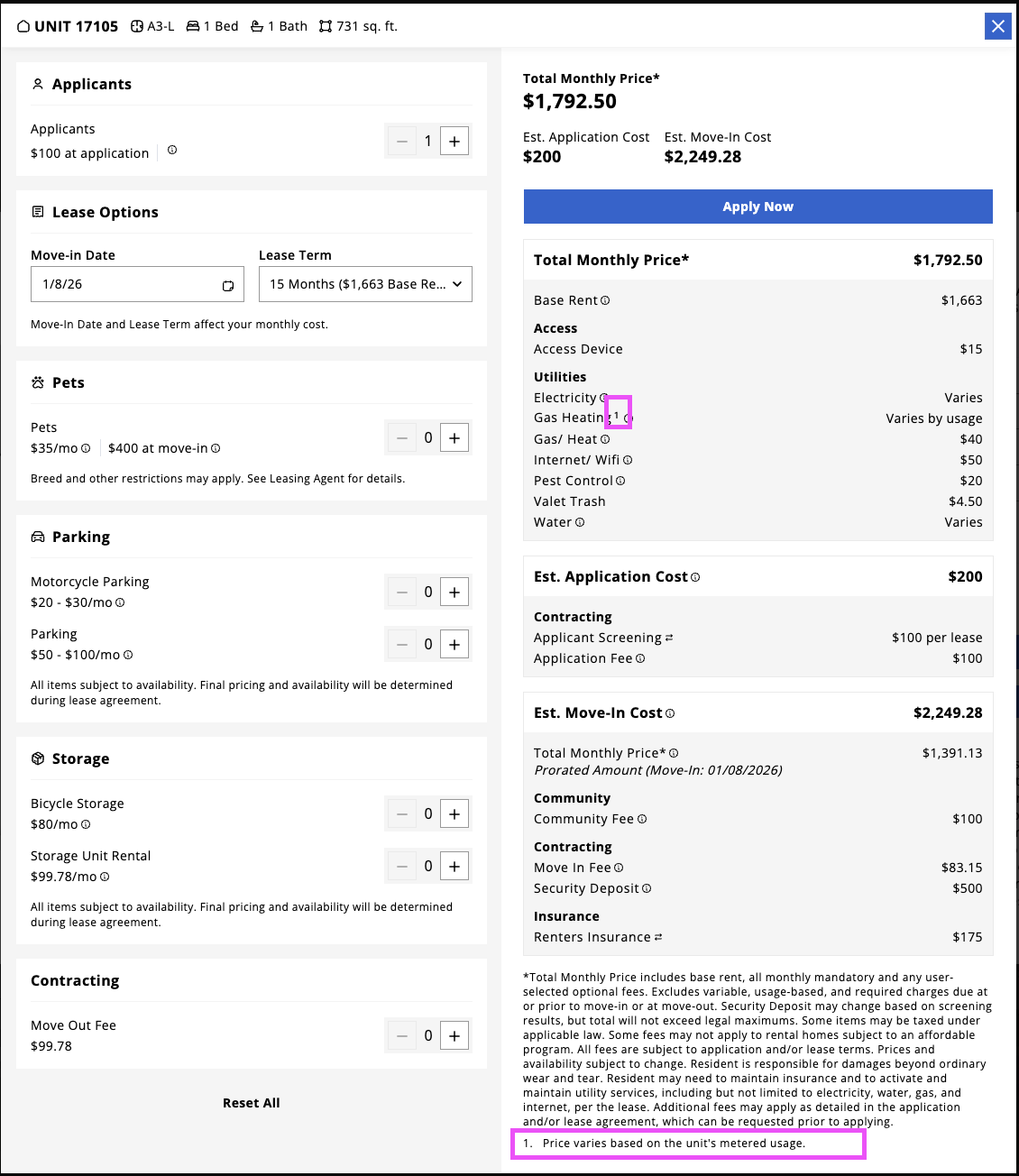Click the info icon beside Pest Control
Screen dimensions: 1019x1176
620,481
